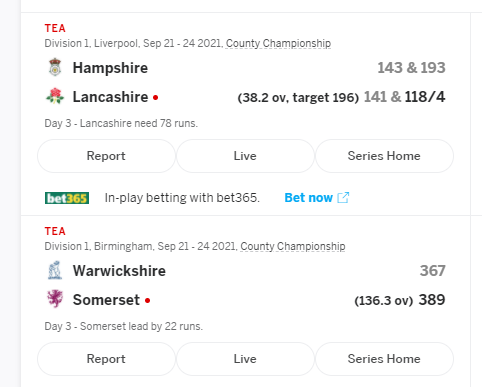
Task: Click the Somerset dragon logo
Action: pos(55,299)
